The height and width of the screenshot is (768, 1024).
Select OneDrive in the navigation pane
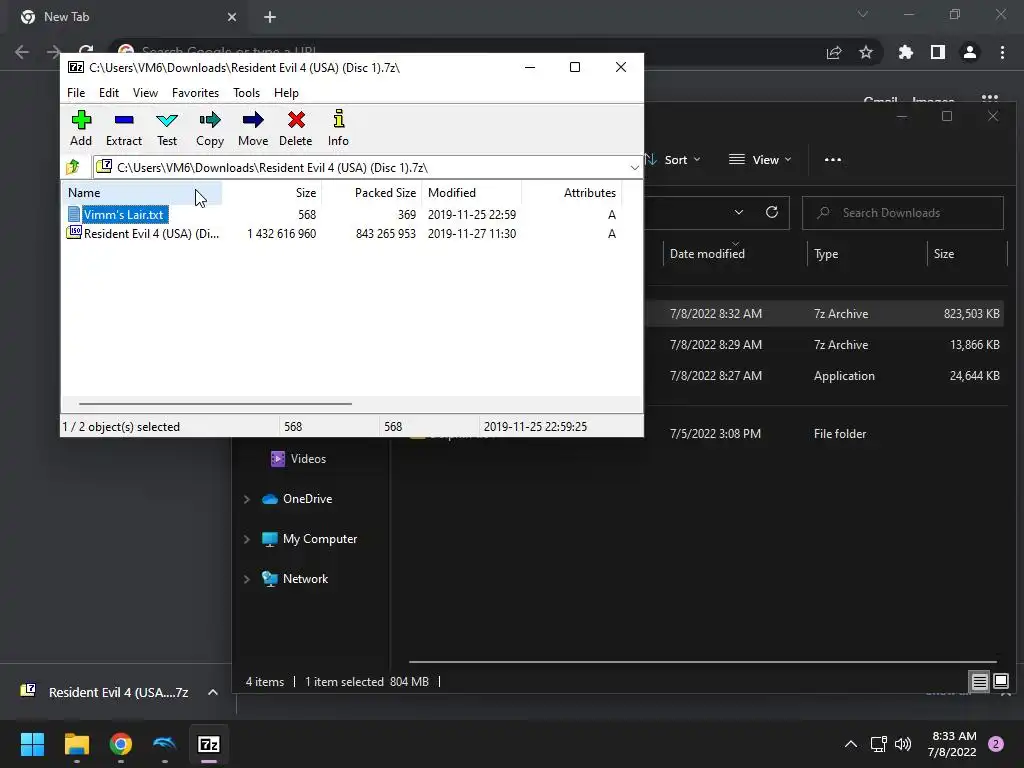click(x=297, y=499)
